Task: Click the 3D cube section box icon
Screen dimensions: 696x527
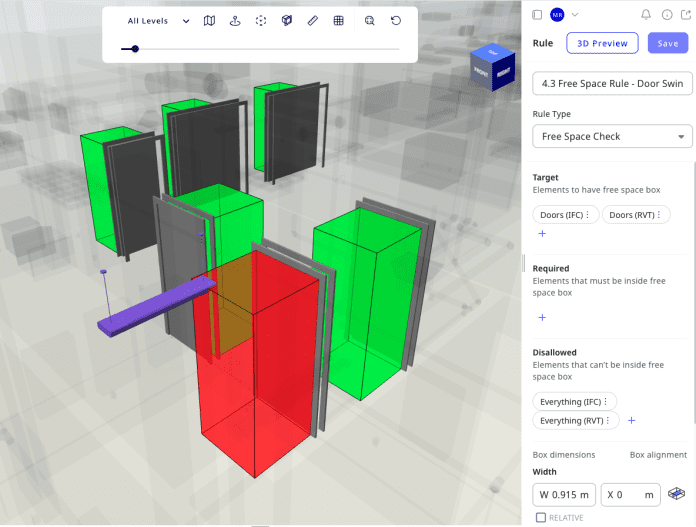Action: pyautogui.click(x=287, y=20)
